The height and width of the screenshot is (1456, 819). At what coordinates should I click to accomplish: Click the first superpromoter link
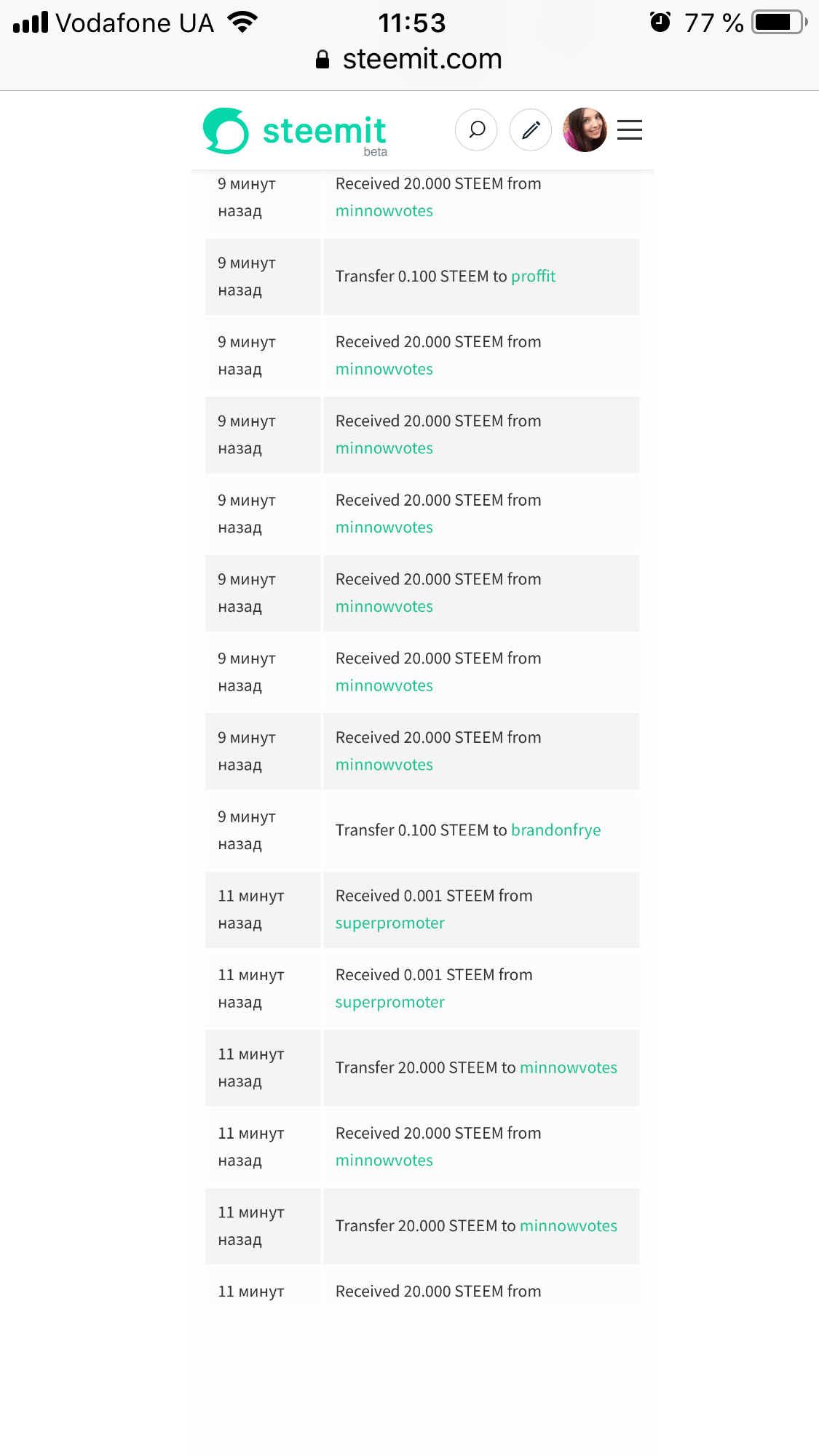pyautogui.click(x=389, y=923)
